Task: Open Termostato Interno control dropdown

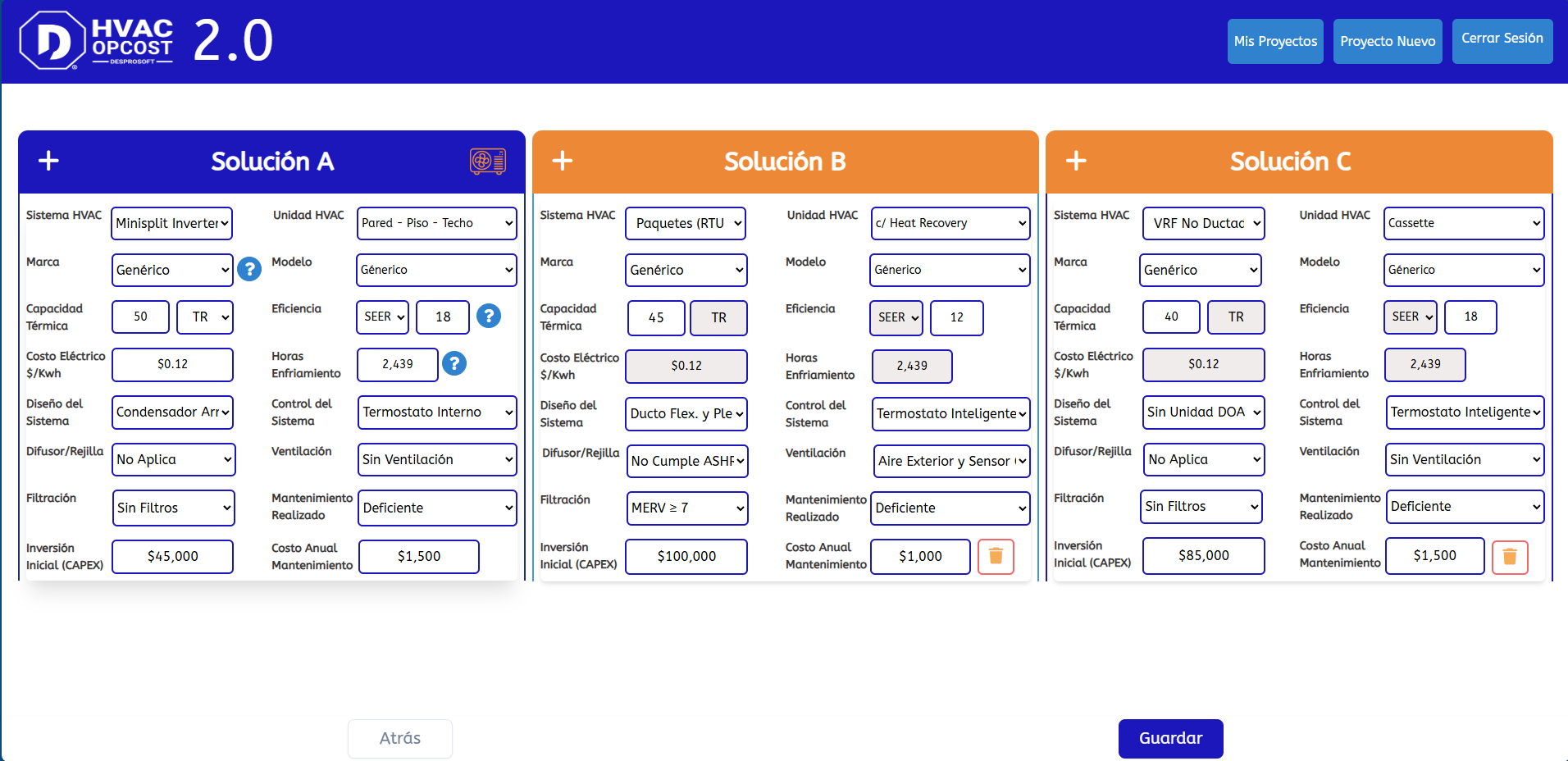Action: click(x=437, y=412)
